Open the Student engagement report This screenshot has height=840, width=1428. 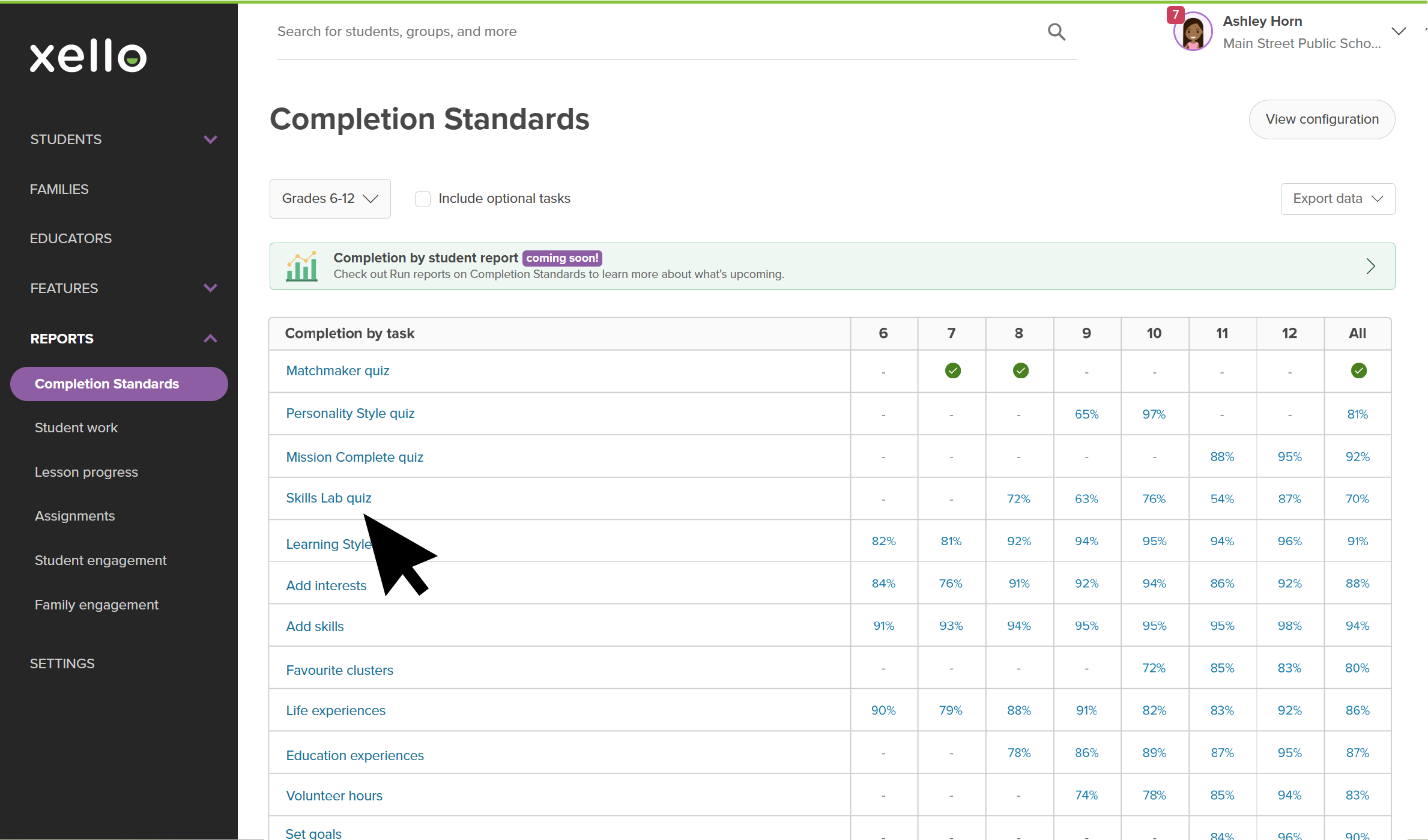point(101,560)
